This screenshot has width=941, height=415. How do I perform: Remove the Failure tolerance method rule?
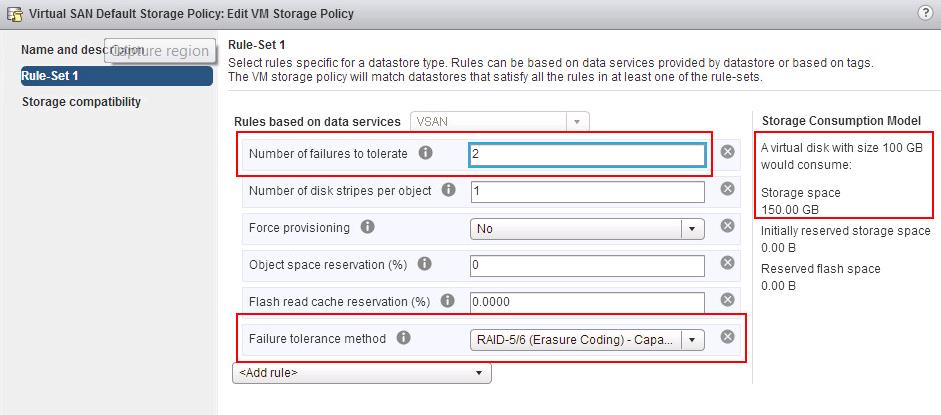pos(728,337)
